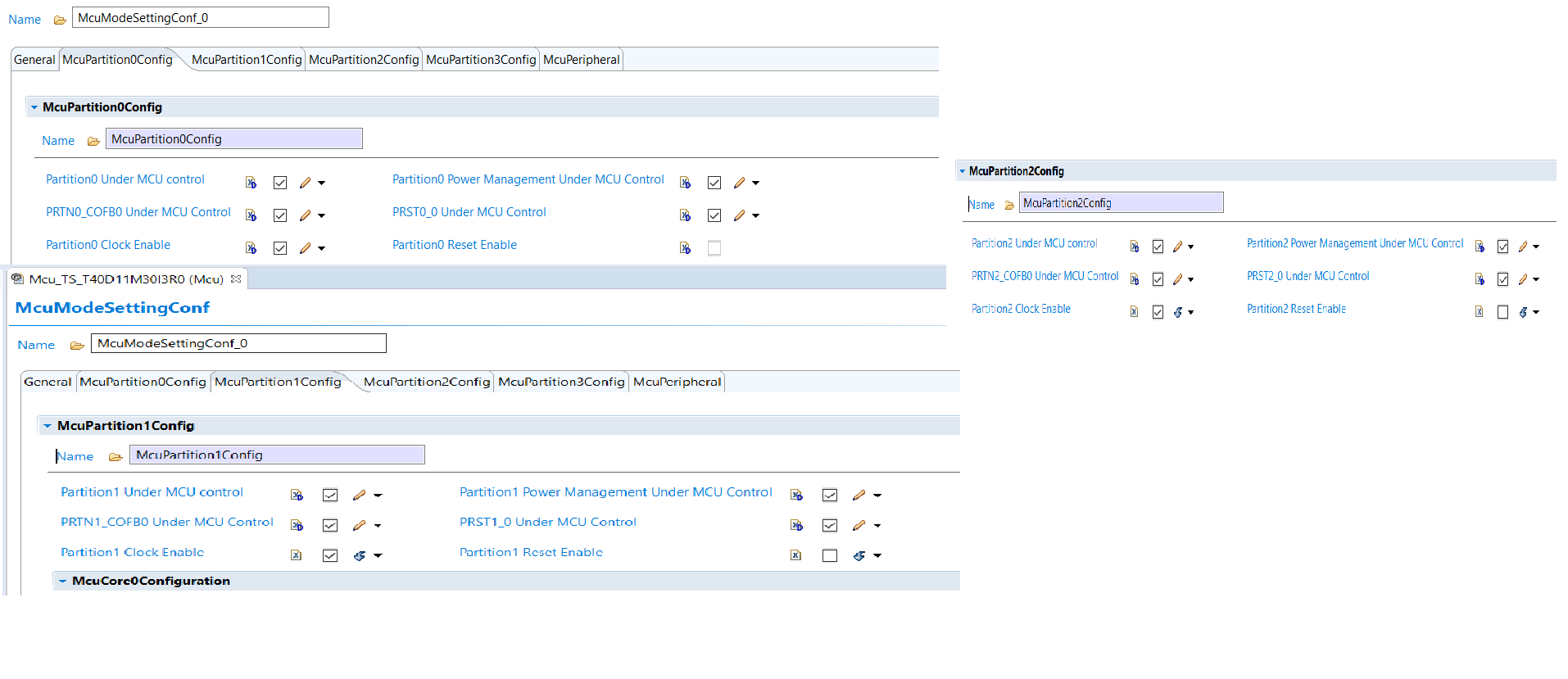Collapse the McuPartition0Config section
This screenshot has width=1568, height=679.
click(34, 107)
